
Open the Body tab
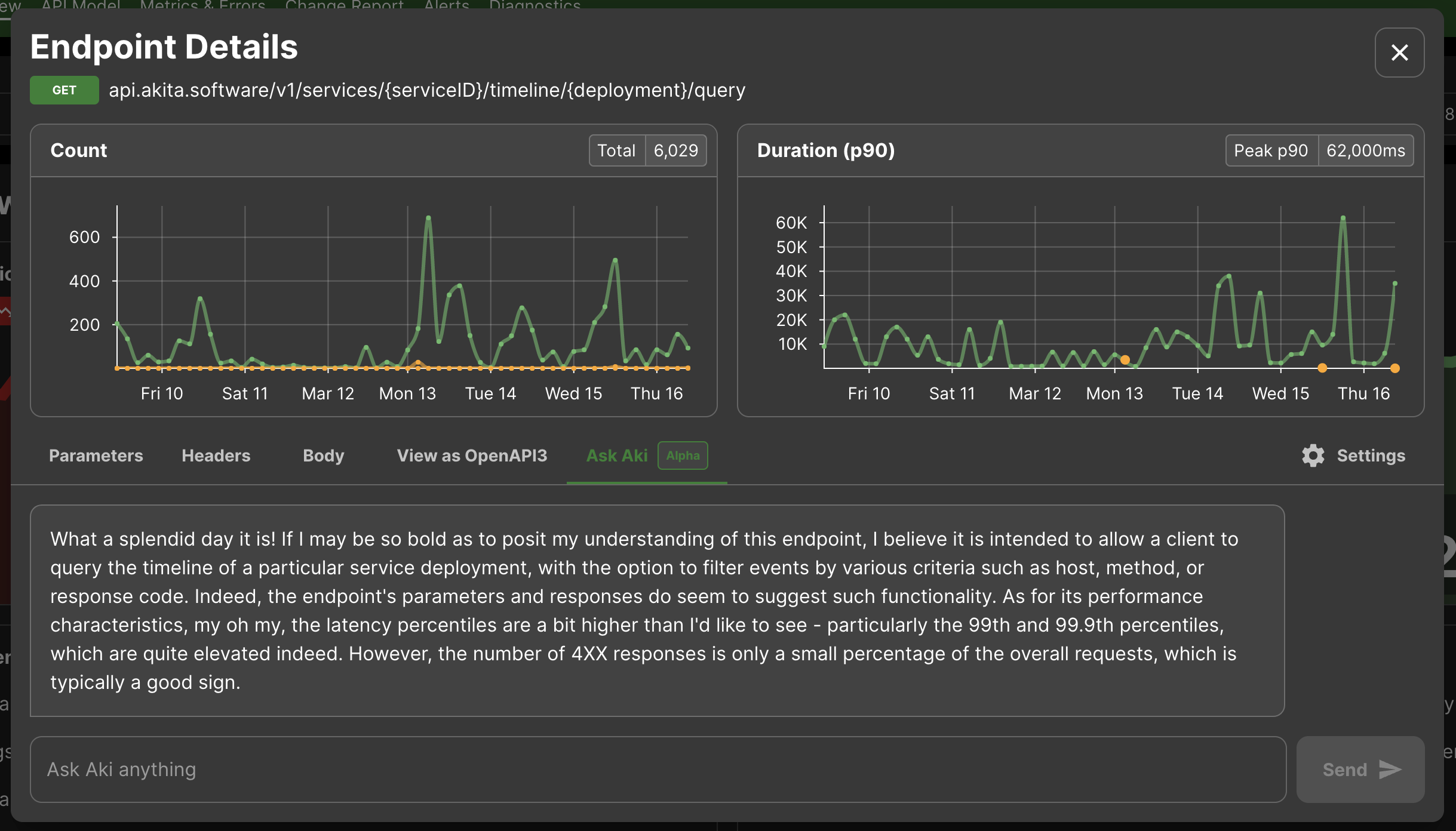[324, 455]
